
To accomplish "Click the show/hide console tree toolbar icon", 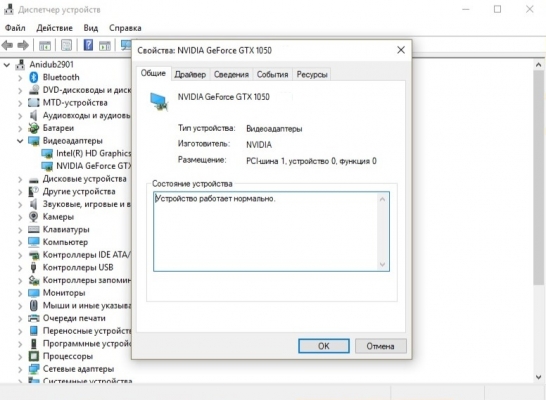I will pyautogui.click(x=45, y=45).
